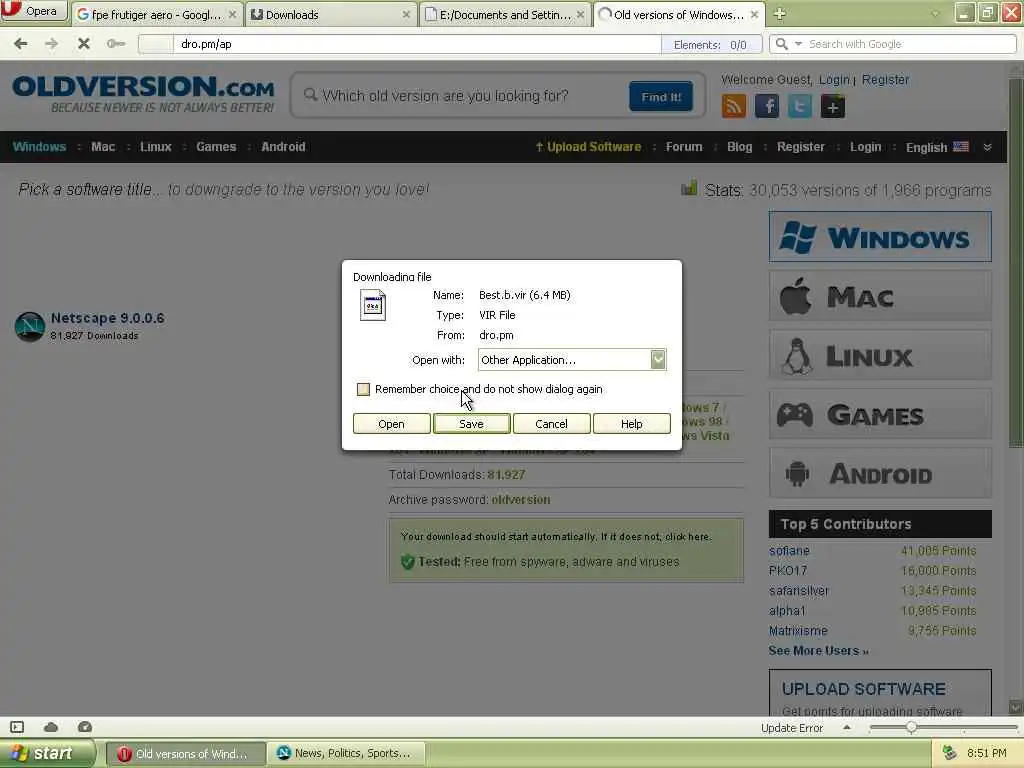
Task: Click the Opera Link cloud icon
Action: pyautogui.click(x=51, y=727)
